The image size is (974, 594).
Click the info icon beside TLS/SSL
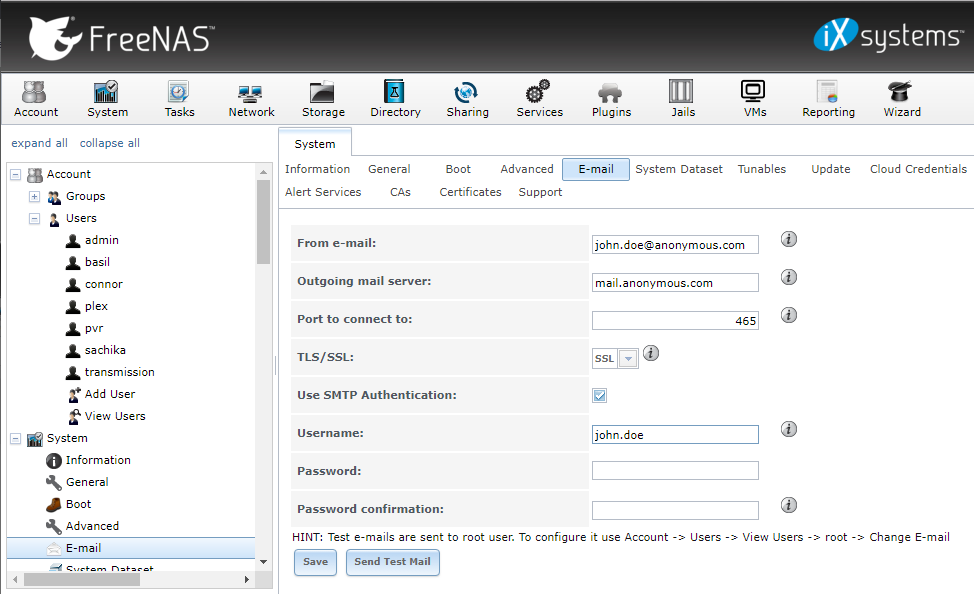coord(651,353)
